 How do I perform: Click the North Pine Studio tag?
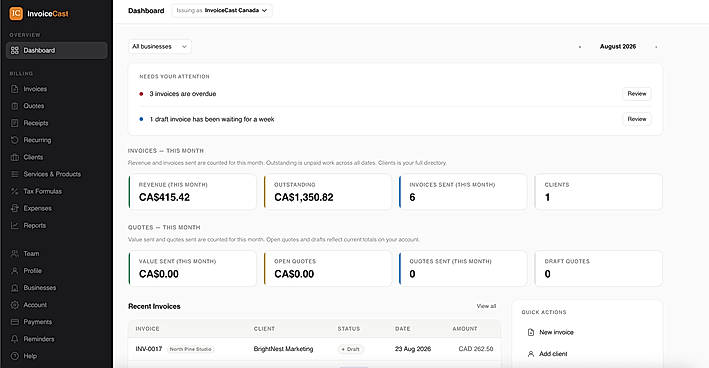(x=190, y=349)
